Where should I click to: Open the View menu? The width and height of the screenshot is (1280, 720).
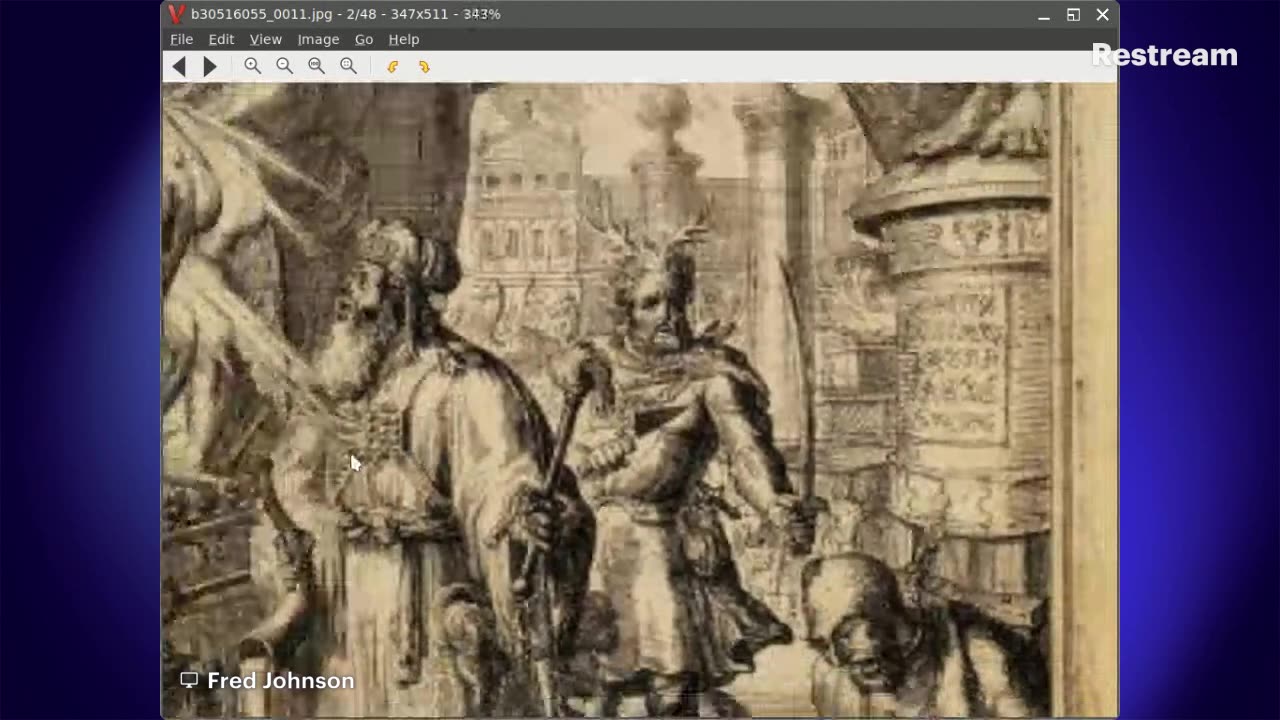[x=265, y=39]
